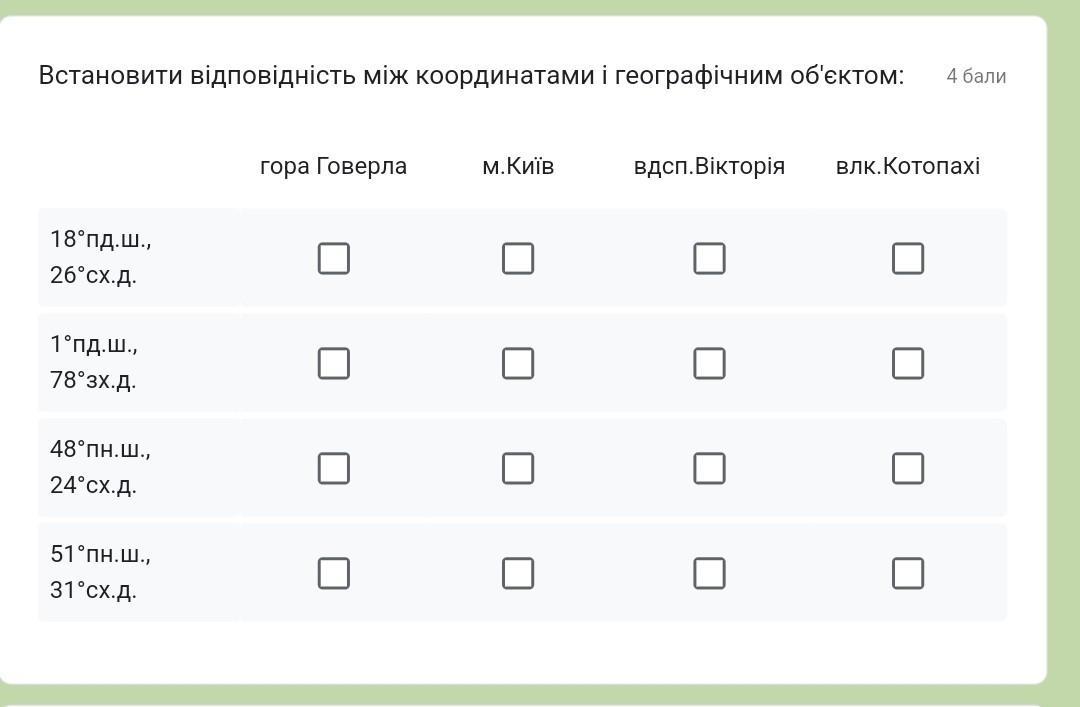1080x707 pixels.
Task: Select вдсп.Вікторія for 1°пд.ш., 78°зх.д.
Action: (709, 363)
